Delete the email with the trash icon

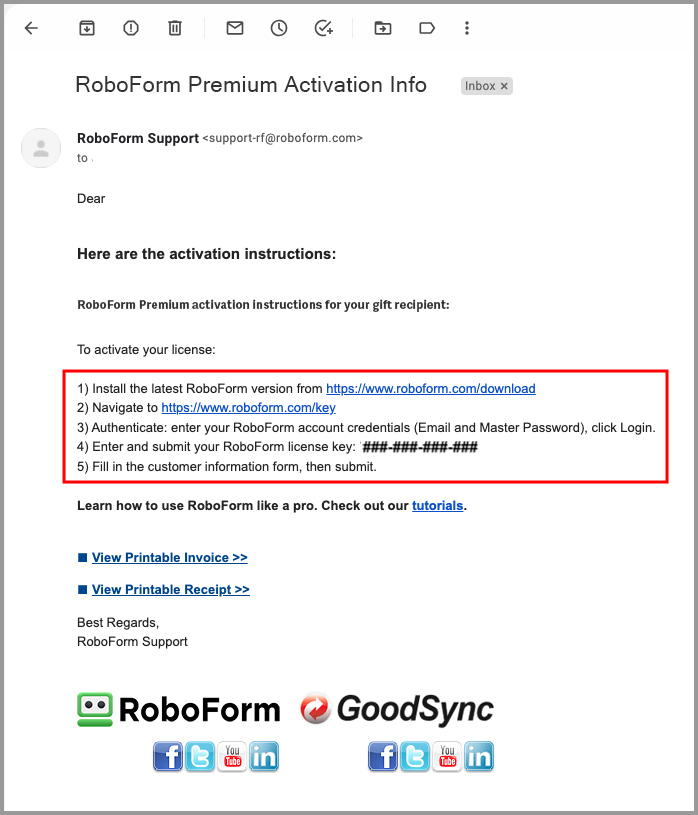point(174,28)
